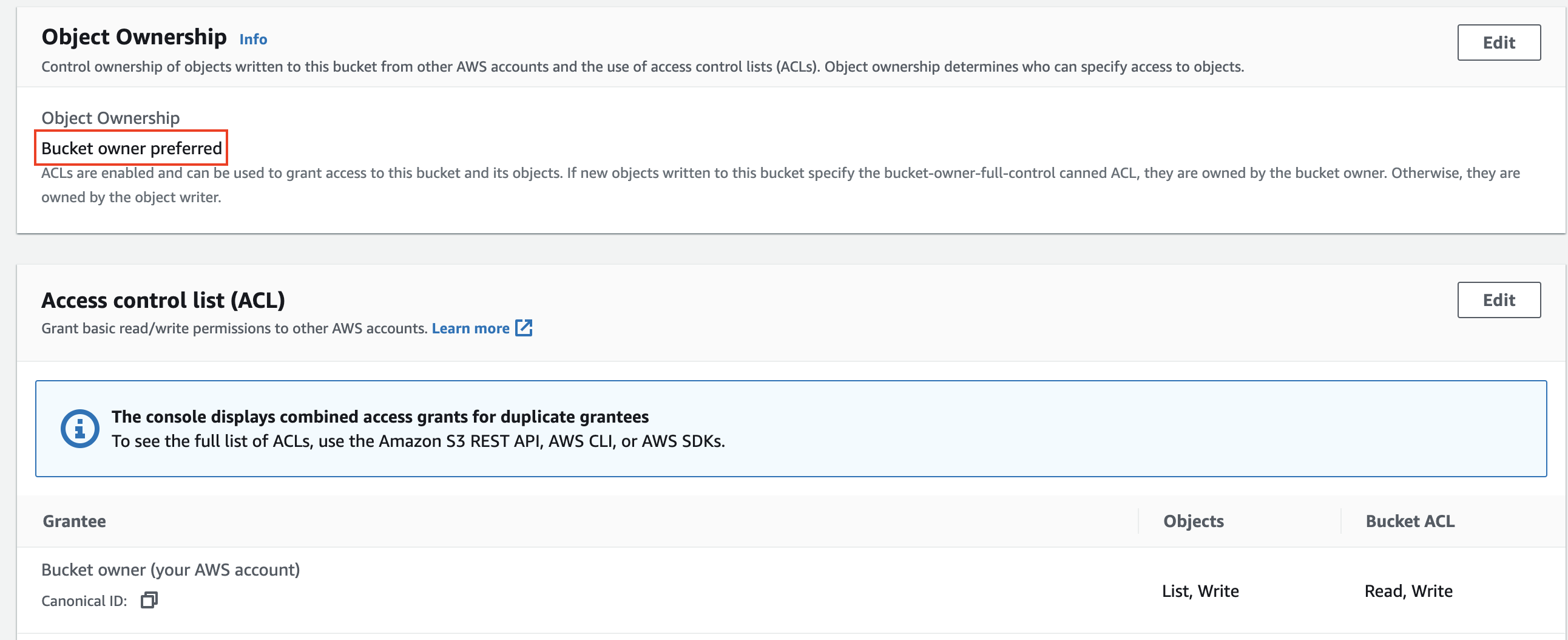Click the Canonical ID label
This screenshot has height=640, width=1568.
[x=84, y=601]
